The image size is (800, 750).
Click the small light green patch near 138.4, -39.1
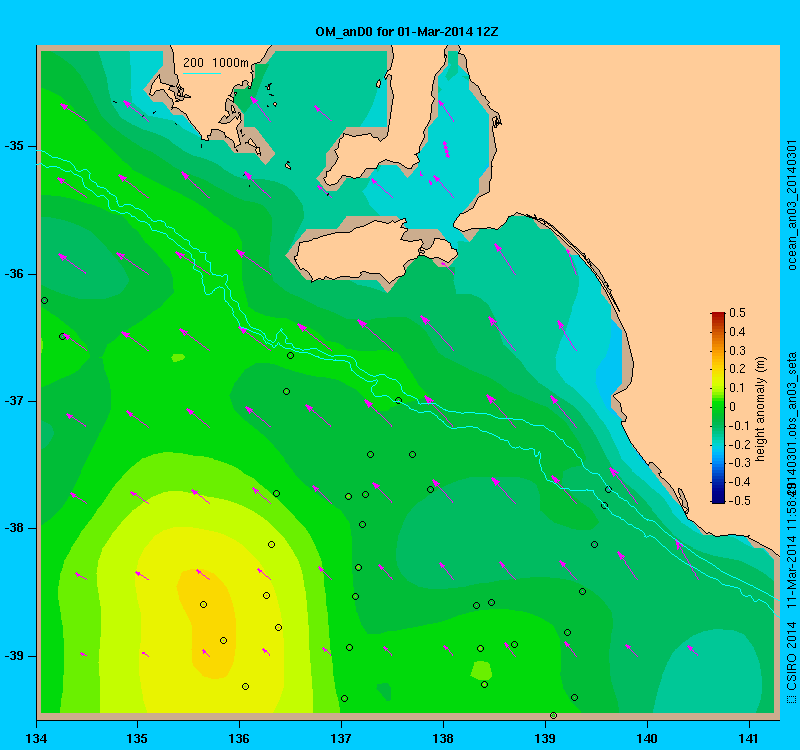[x=481, y=670]
